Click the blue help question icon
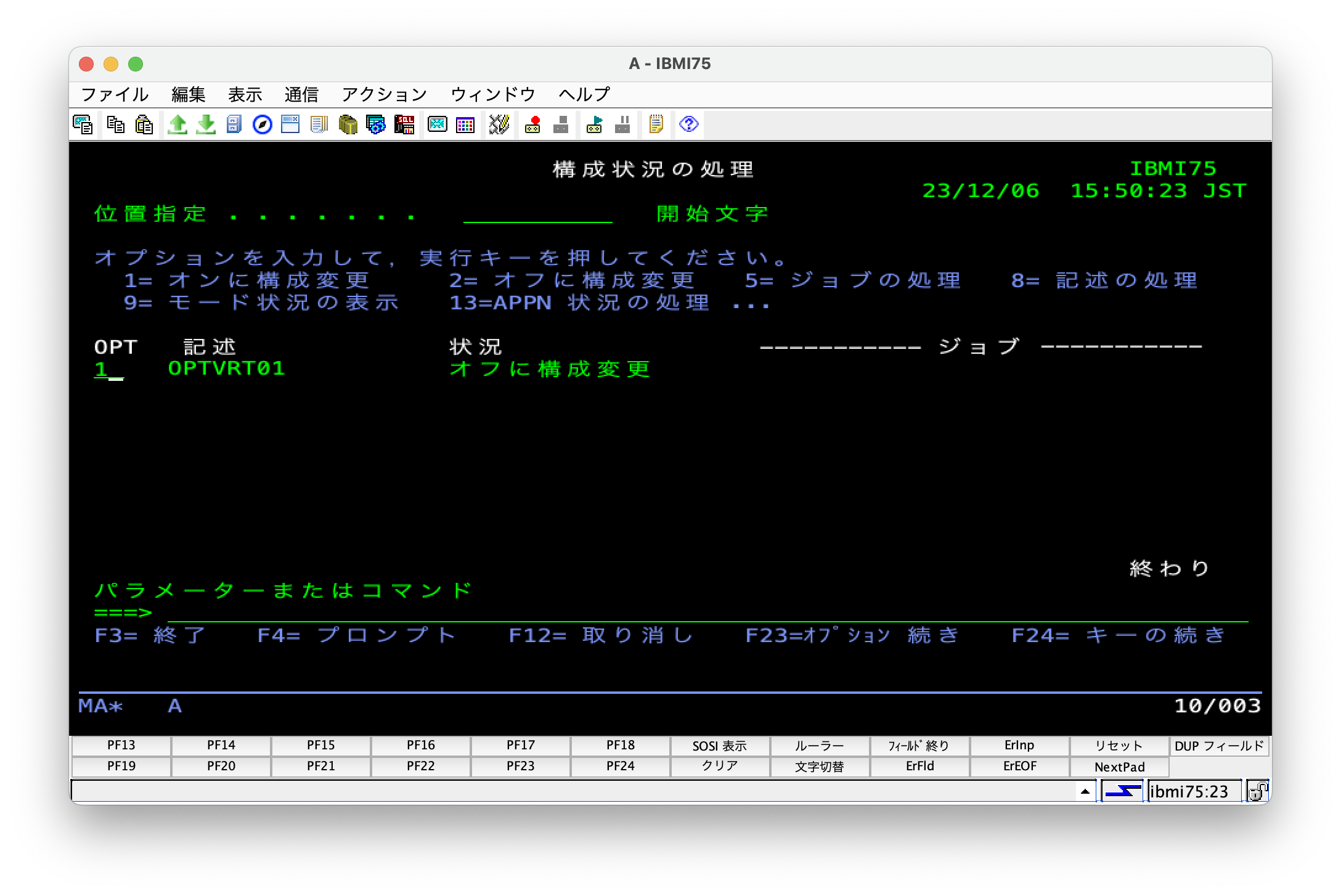This screenshot has height=896, width=1341. [688, 124]
